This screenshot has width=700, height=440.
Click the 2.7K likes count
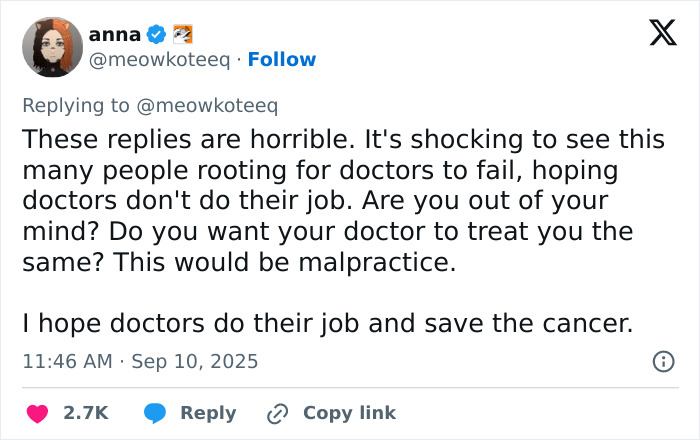coord(86,413)
